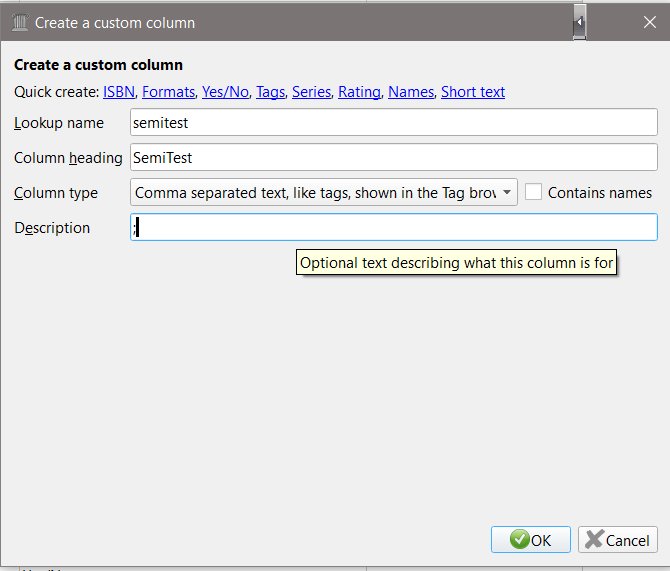Click the Description label
670x571 pixels.
pyautogui.click(x=52, y=227)
